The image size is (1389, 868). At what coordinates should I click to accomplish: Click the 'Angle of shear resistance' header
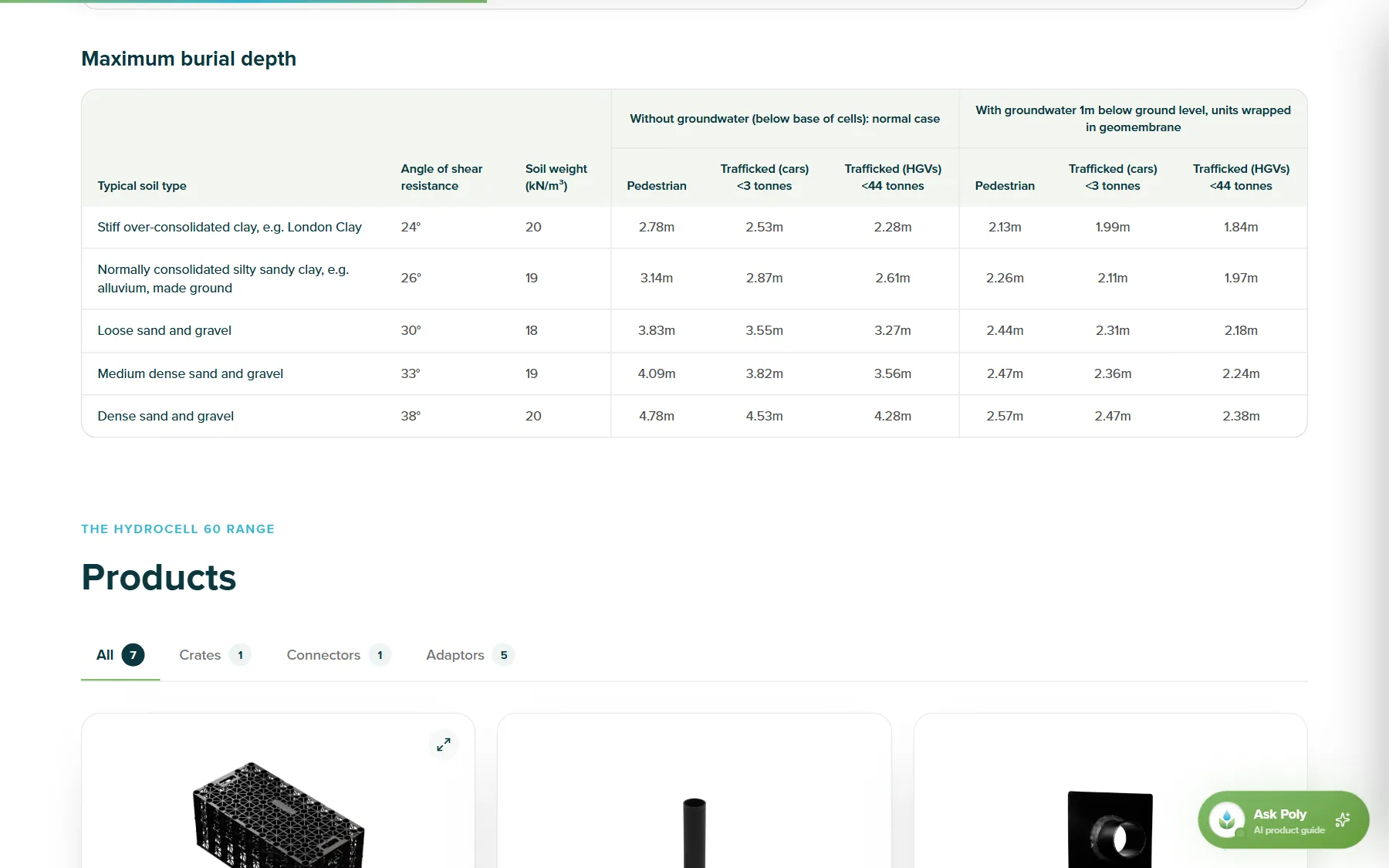pos(441,177)
